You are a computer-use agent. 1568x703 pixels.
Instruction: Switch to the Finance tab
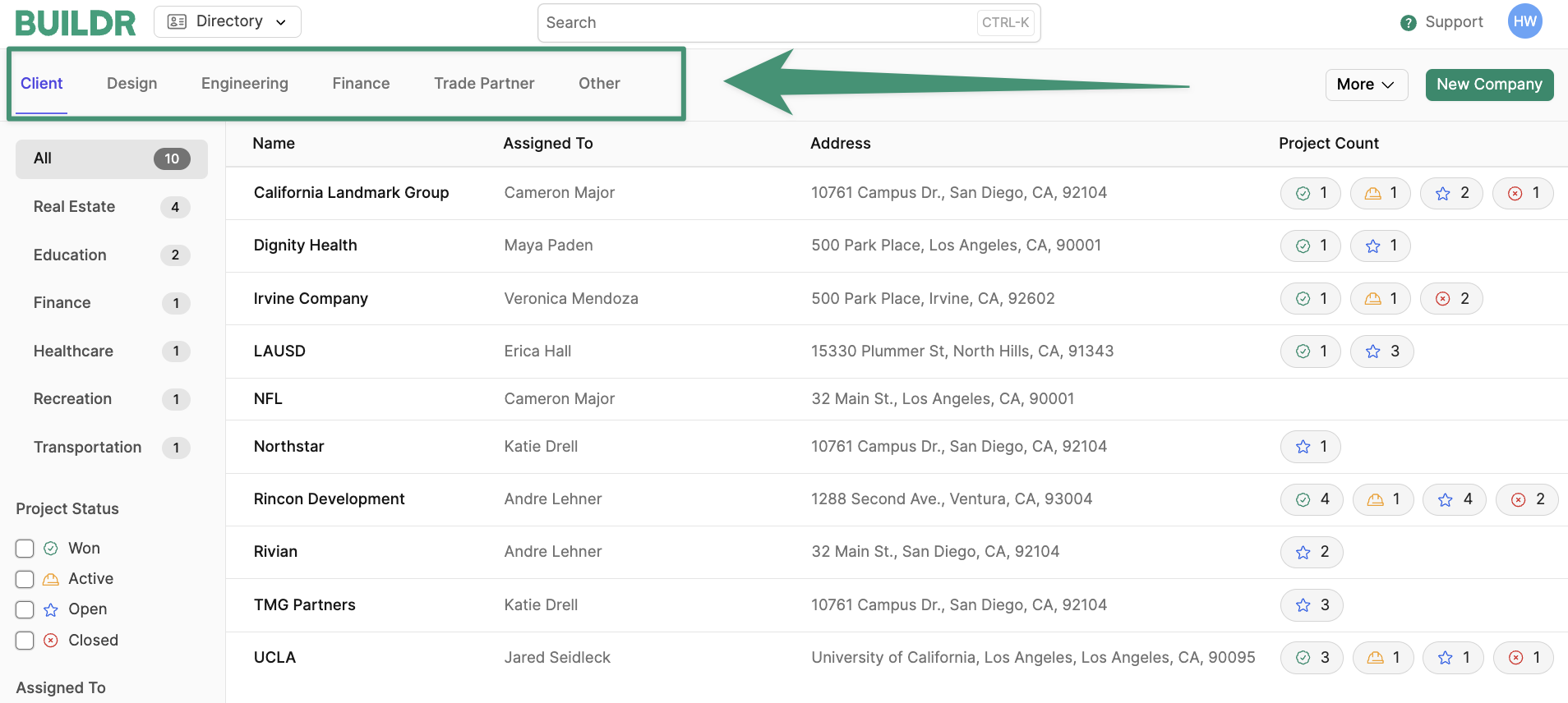point(361,84)
